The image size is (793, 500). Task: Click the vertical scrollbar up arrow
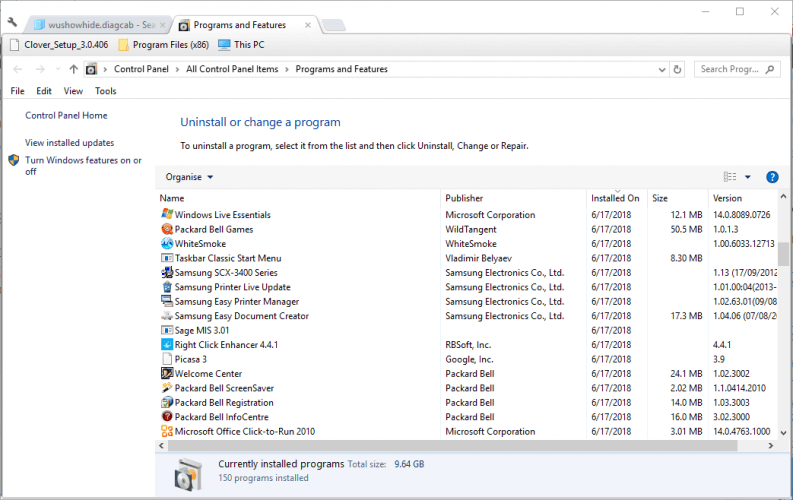coord(783,196)
